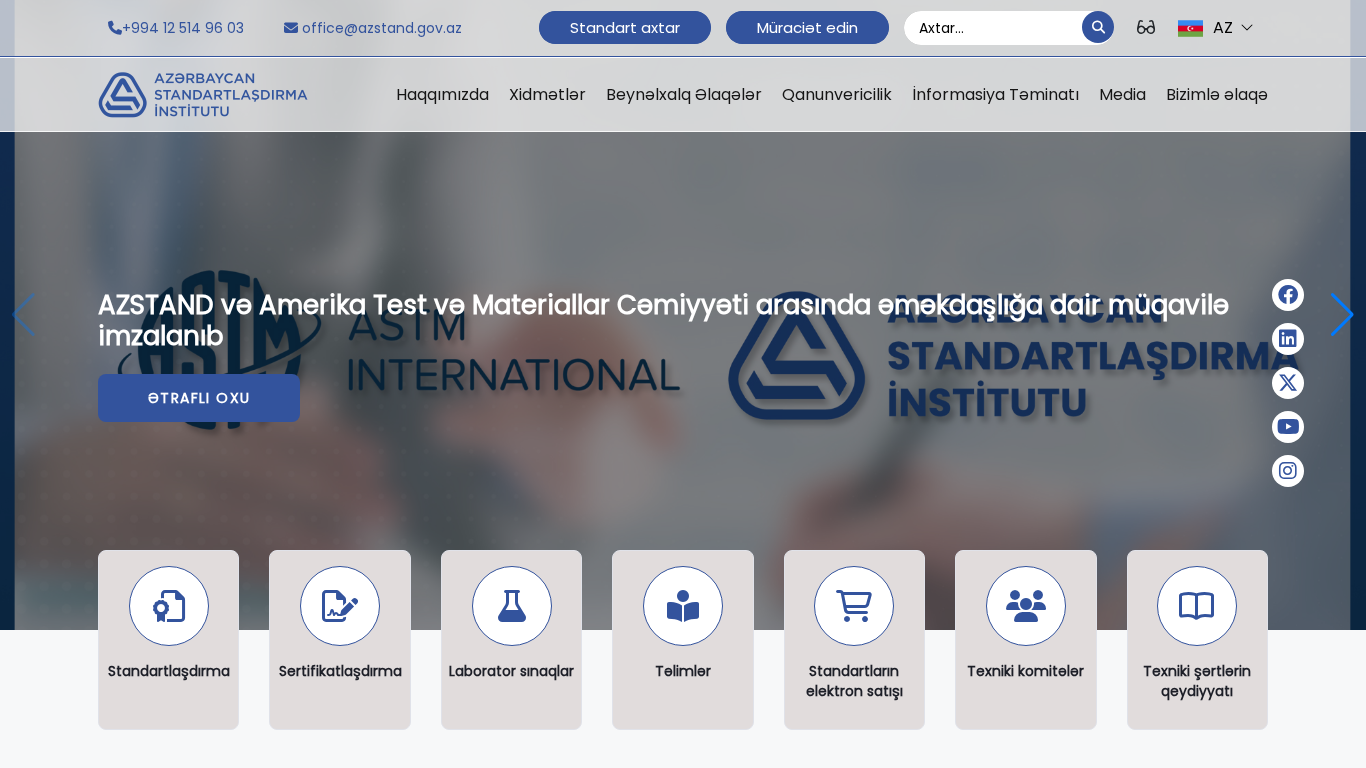Call the phone number +994 12 514 96 03
This screenshot has width=1366, height=768.
tap(176, 28)
